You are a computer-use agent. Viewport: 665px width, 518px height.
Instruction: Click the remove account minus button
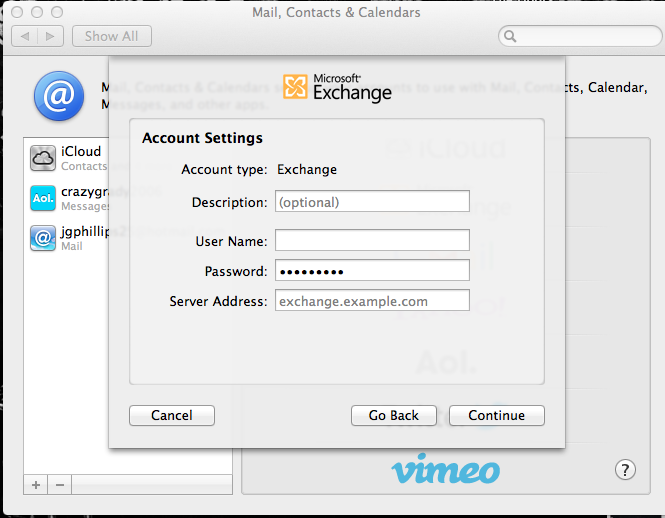[x=60, y=484]
